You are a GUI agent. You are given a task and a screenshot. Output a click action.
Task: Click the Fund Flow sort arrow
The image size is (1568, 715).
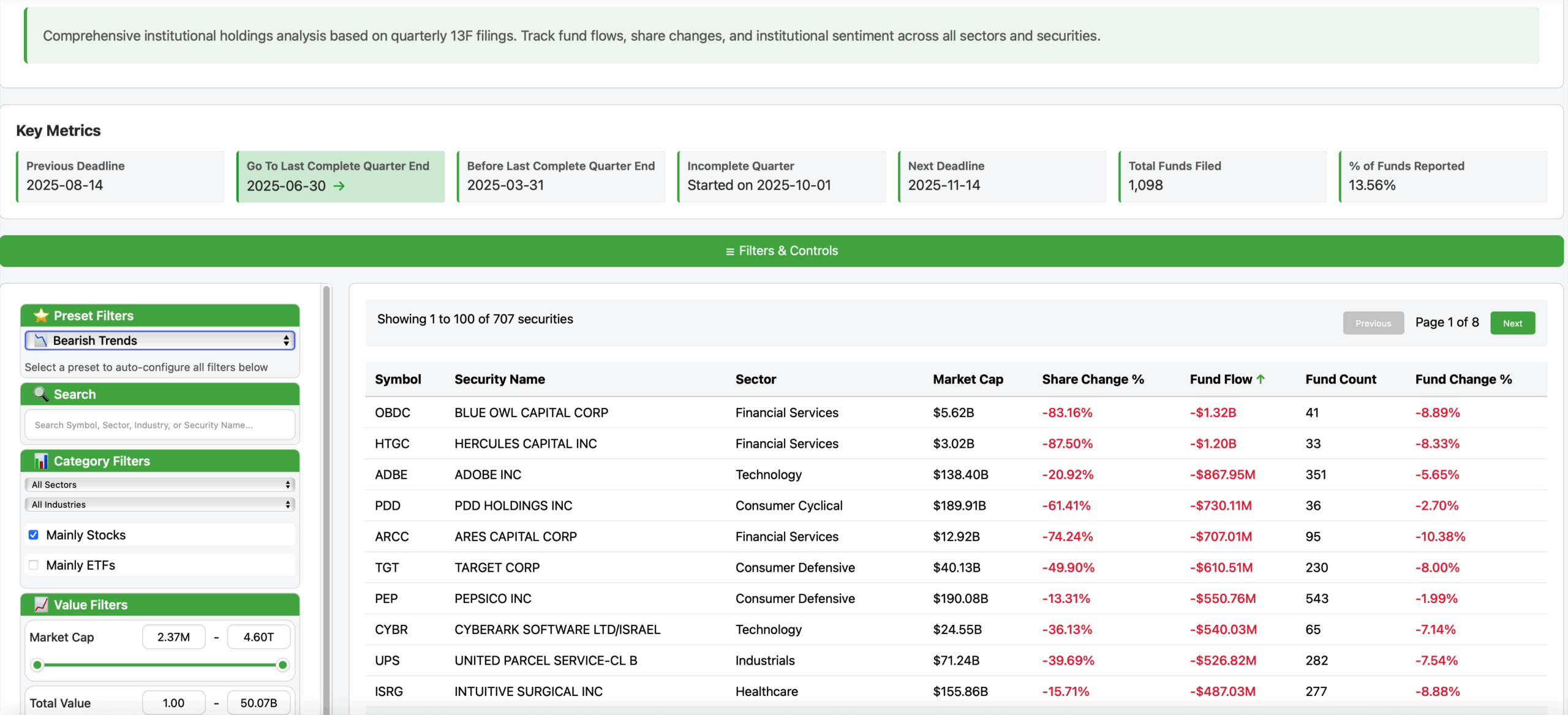1261,379
